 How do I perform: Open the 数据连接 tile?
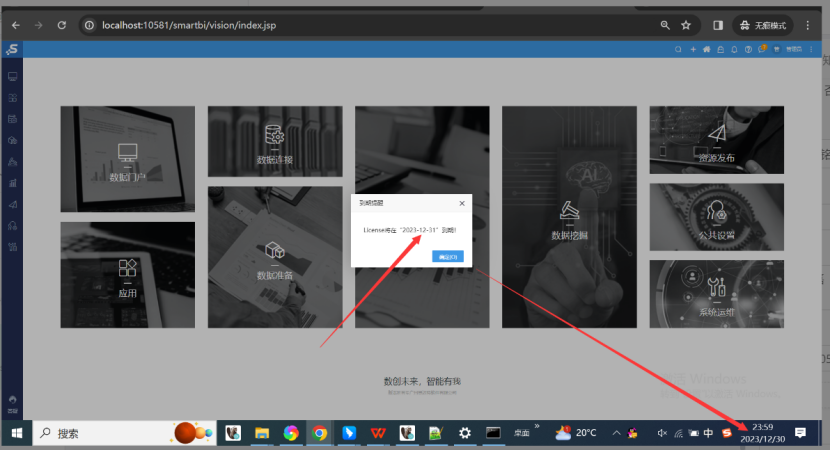pyautogui.click(x=275, y=141)
